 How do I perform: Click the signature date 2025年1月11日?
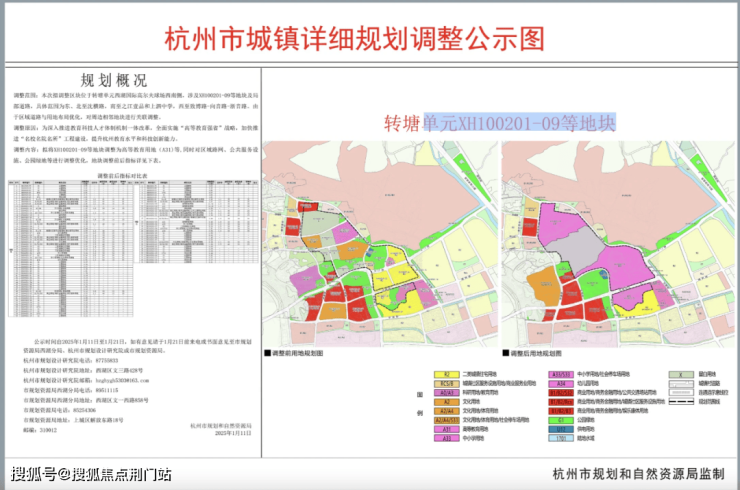click(x=233, y=433)
